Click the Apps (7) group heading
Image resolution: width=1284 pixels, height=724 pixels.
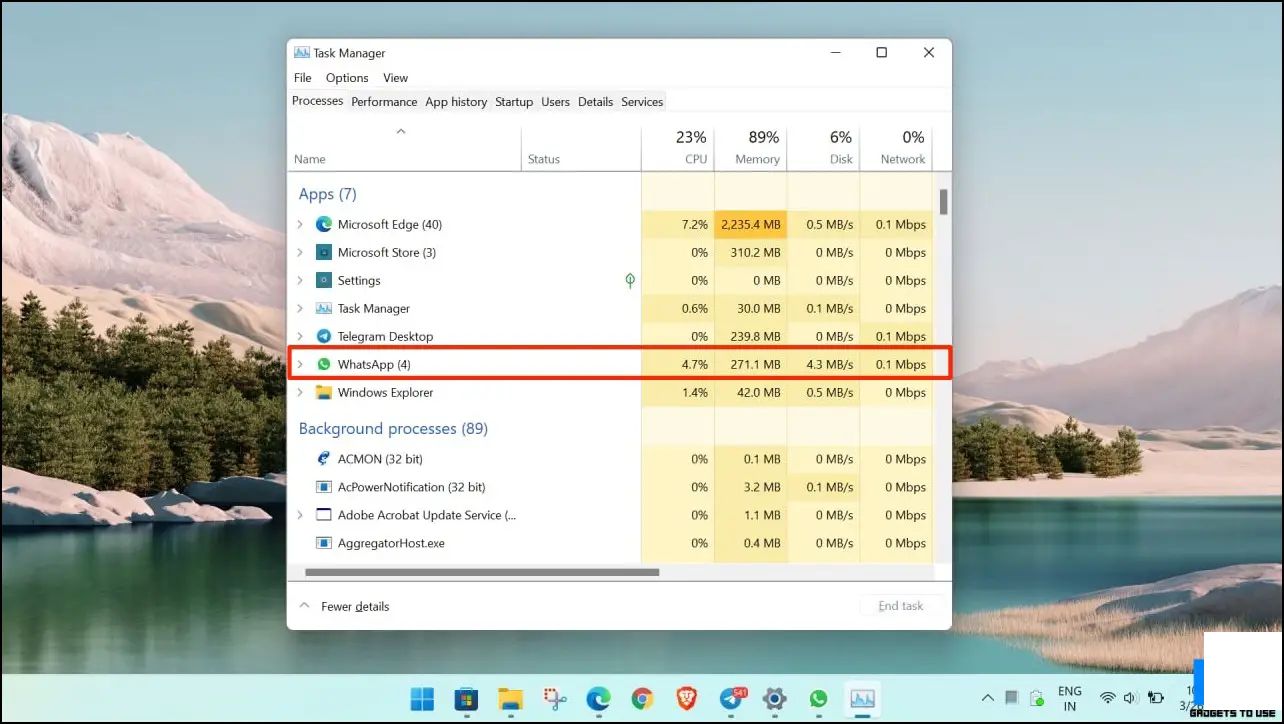(327, 194)
